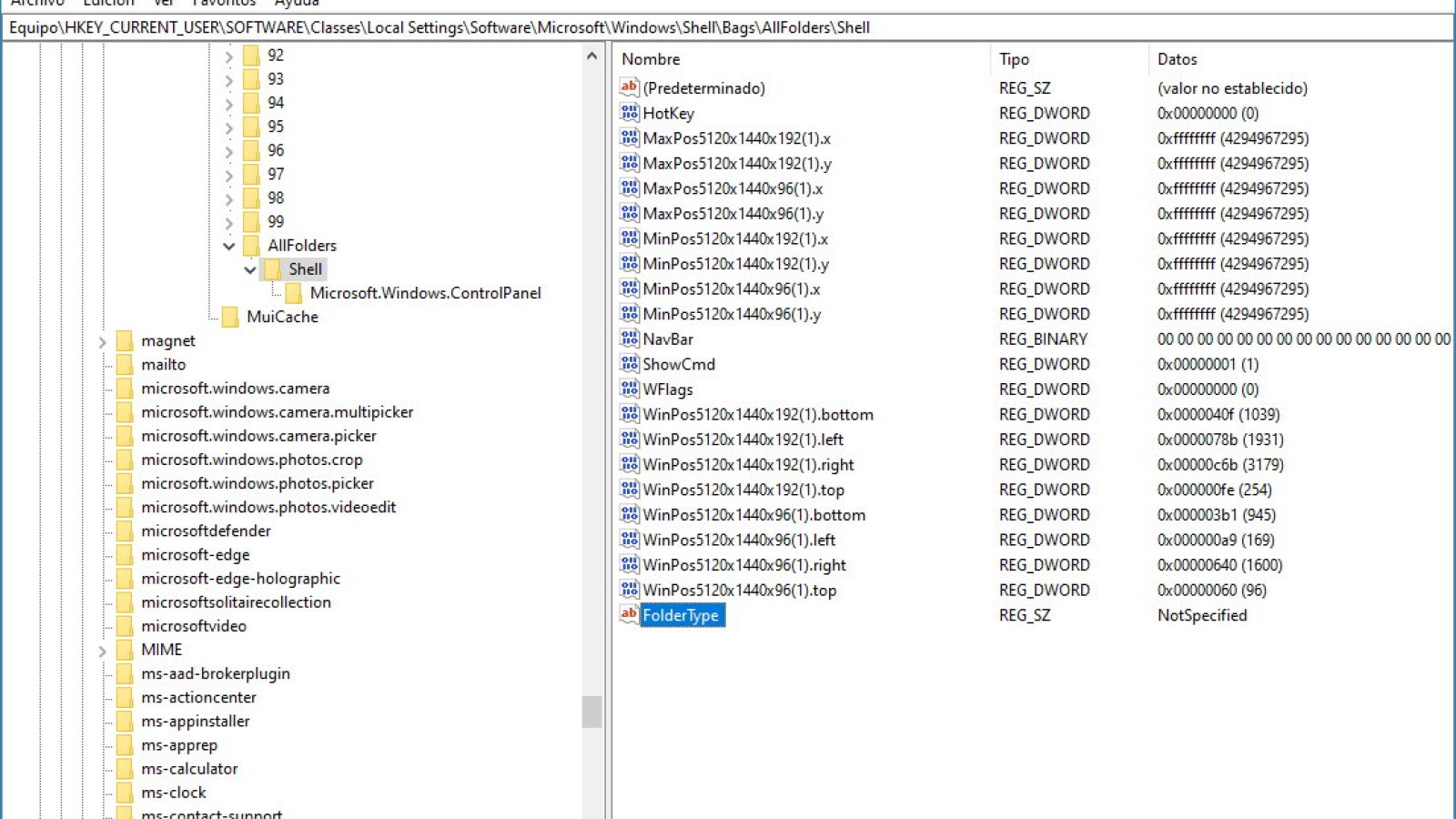Select the microsoftsolitairecollection key
Viewport: 1456px width, 819px height.
(237, 602)
